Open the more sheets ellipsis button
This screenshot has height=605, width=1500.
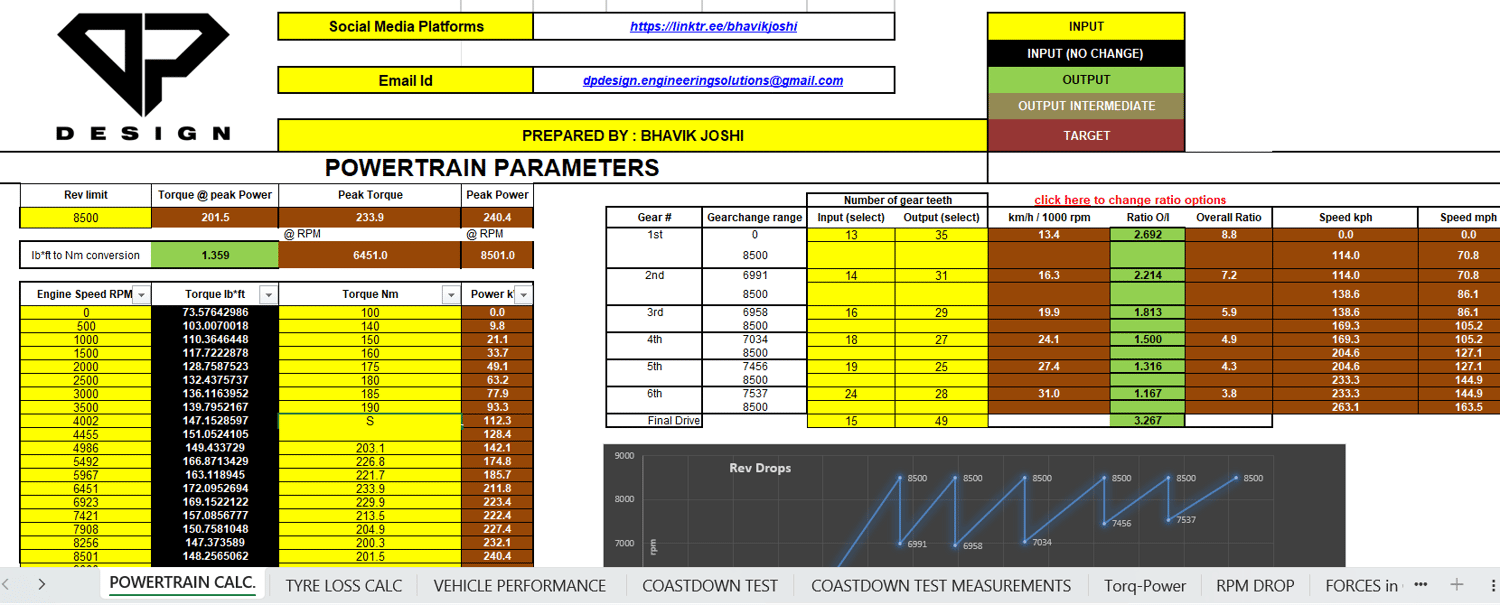[1421, 585]
